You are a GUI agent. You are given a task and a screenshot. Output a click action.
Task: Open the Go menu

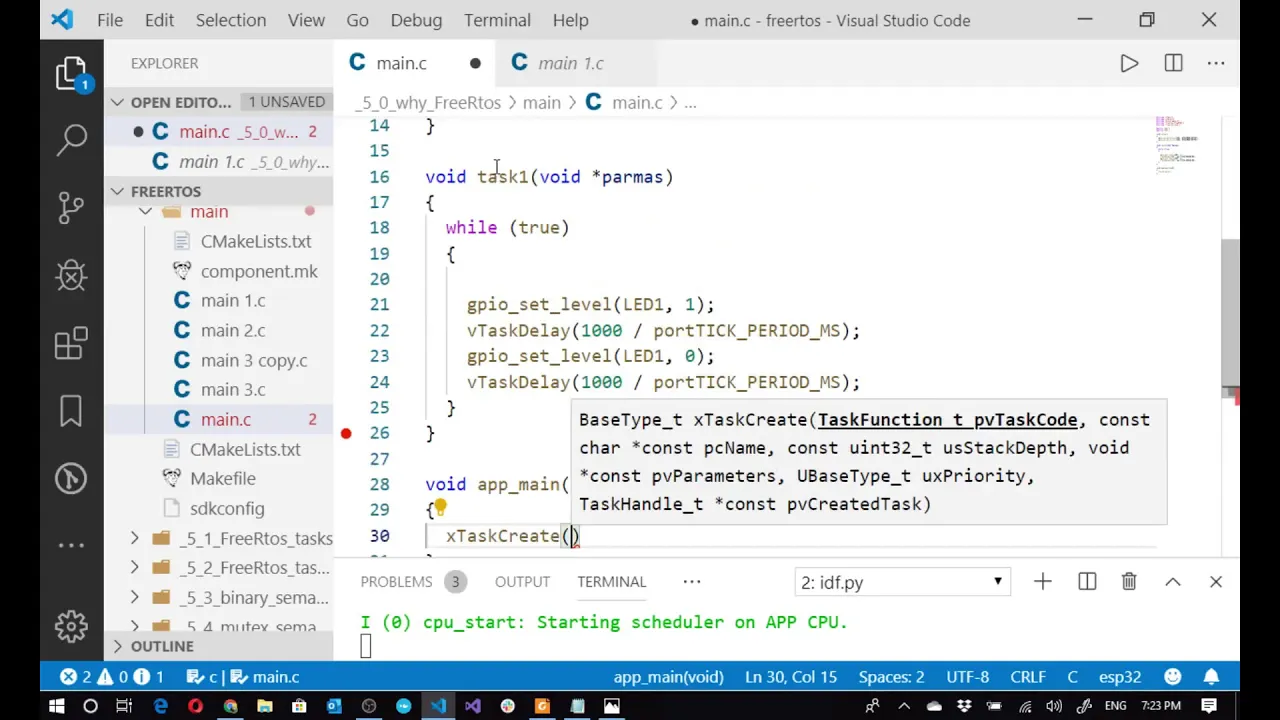coord(357,20)
